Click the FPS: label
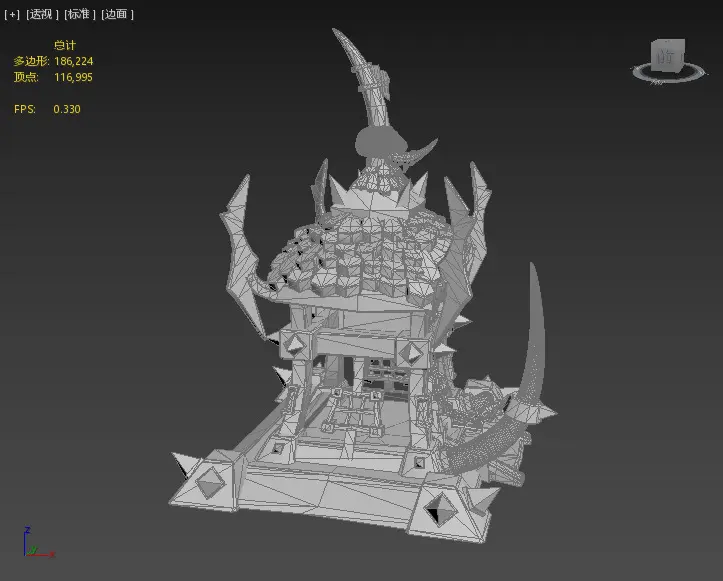Image resolution: width=723 pixels, height=581 pixels. pos(25,109)
